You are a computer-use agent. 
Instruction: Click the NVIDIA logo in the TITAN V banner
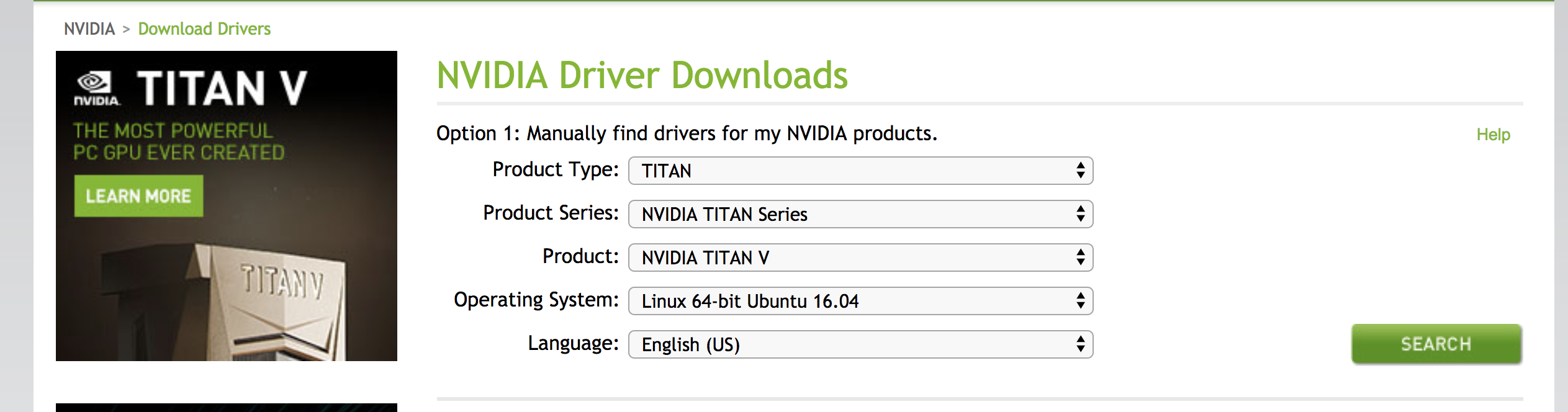click(97, 89)
